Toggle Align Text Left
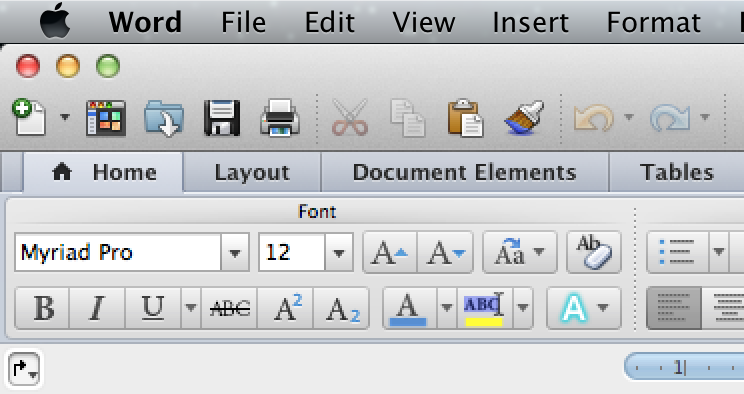This screenshot has height=394, width=744. tap(674, 308)
